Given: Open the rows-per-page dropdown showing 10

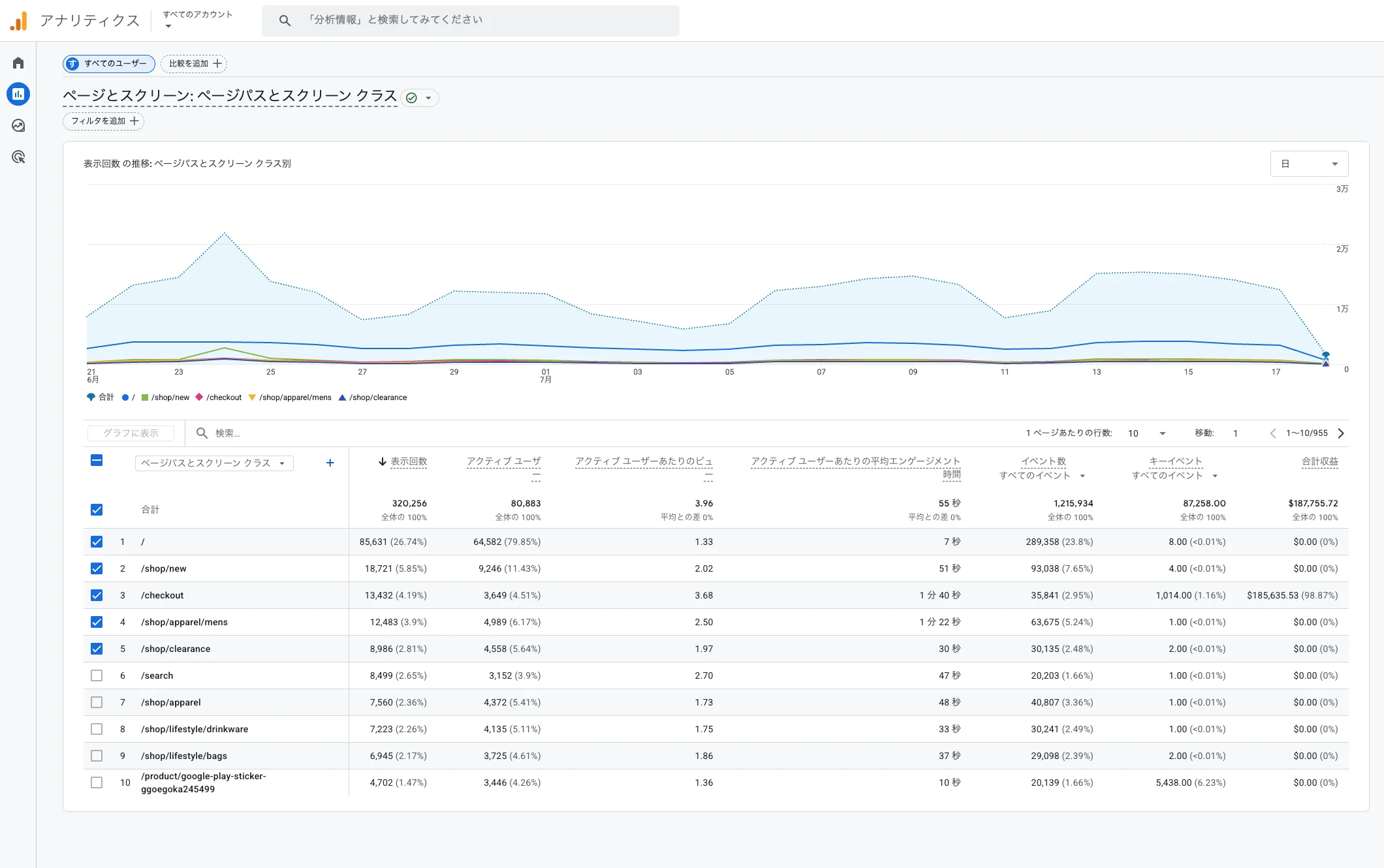Looking at the screenshot, I should 1146,433.
